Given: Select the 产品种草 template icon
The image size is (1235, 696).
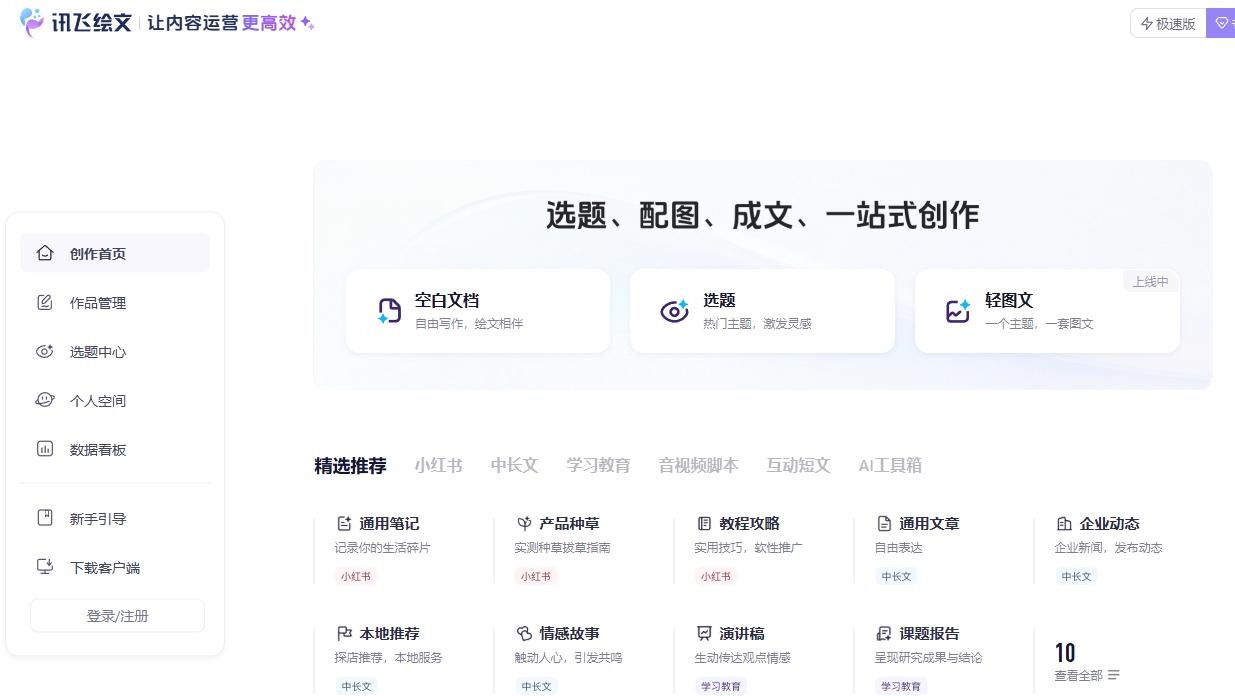Looking at the screenshot, I should pos(523,522).
